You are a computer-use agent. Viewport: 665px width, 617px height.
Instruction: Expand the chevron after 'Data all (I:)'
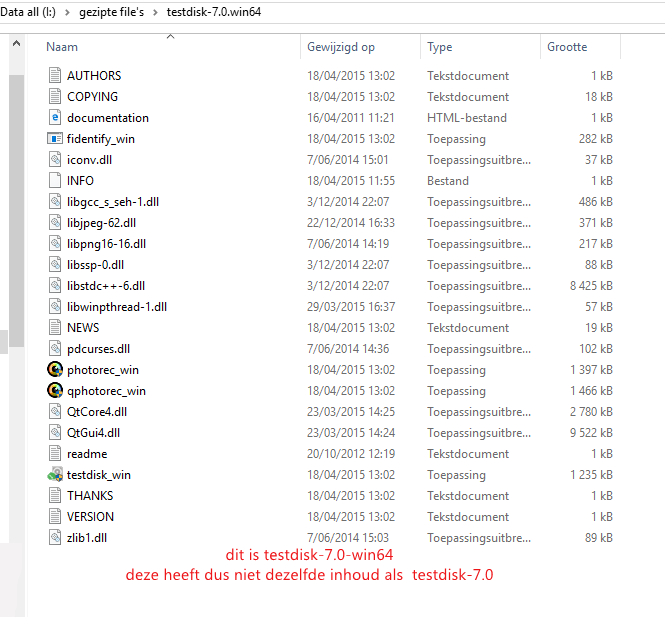tap(67, 12)
